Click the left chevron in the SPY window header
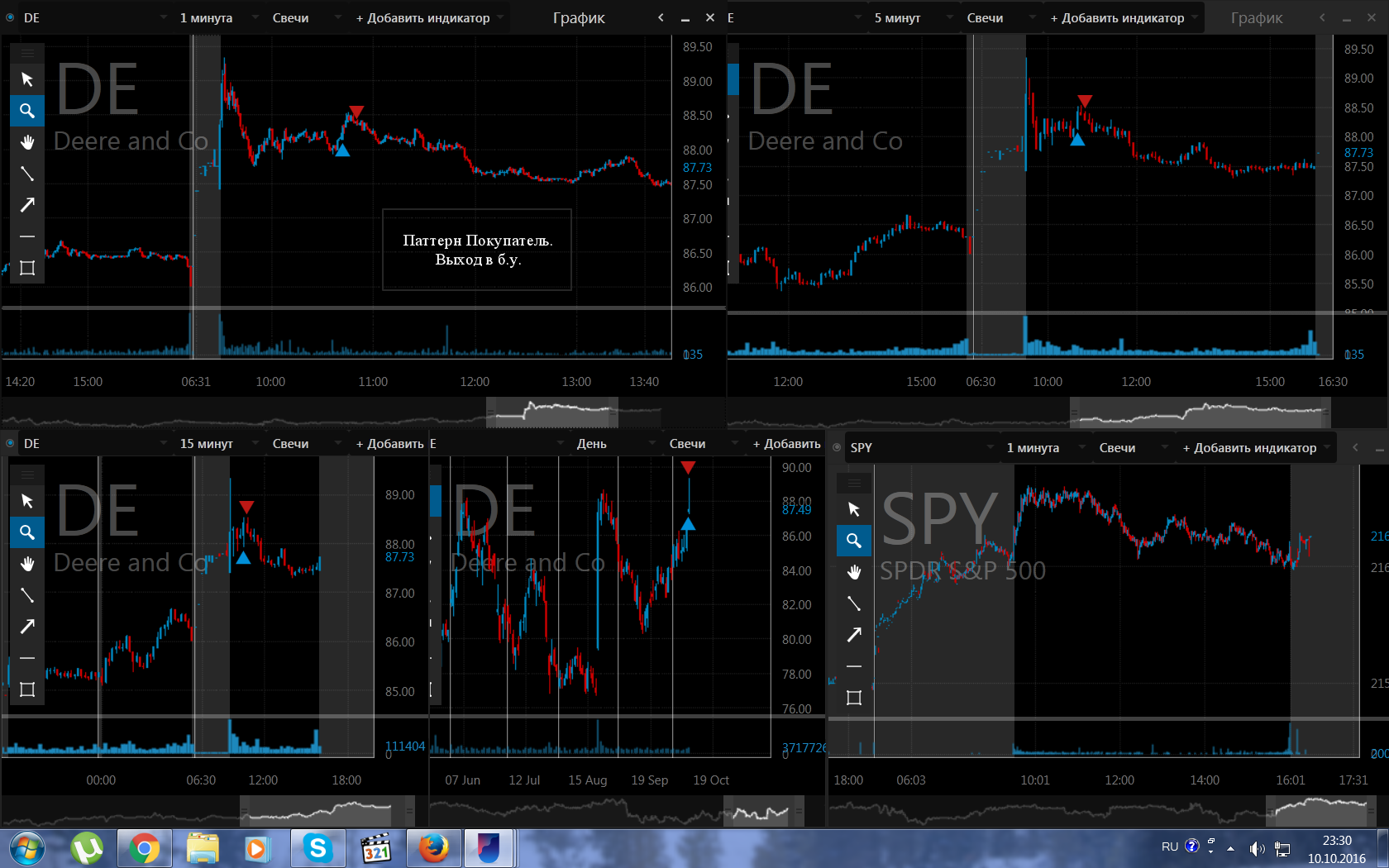This screenshot has height=868, width=1389. [1355, 447]
